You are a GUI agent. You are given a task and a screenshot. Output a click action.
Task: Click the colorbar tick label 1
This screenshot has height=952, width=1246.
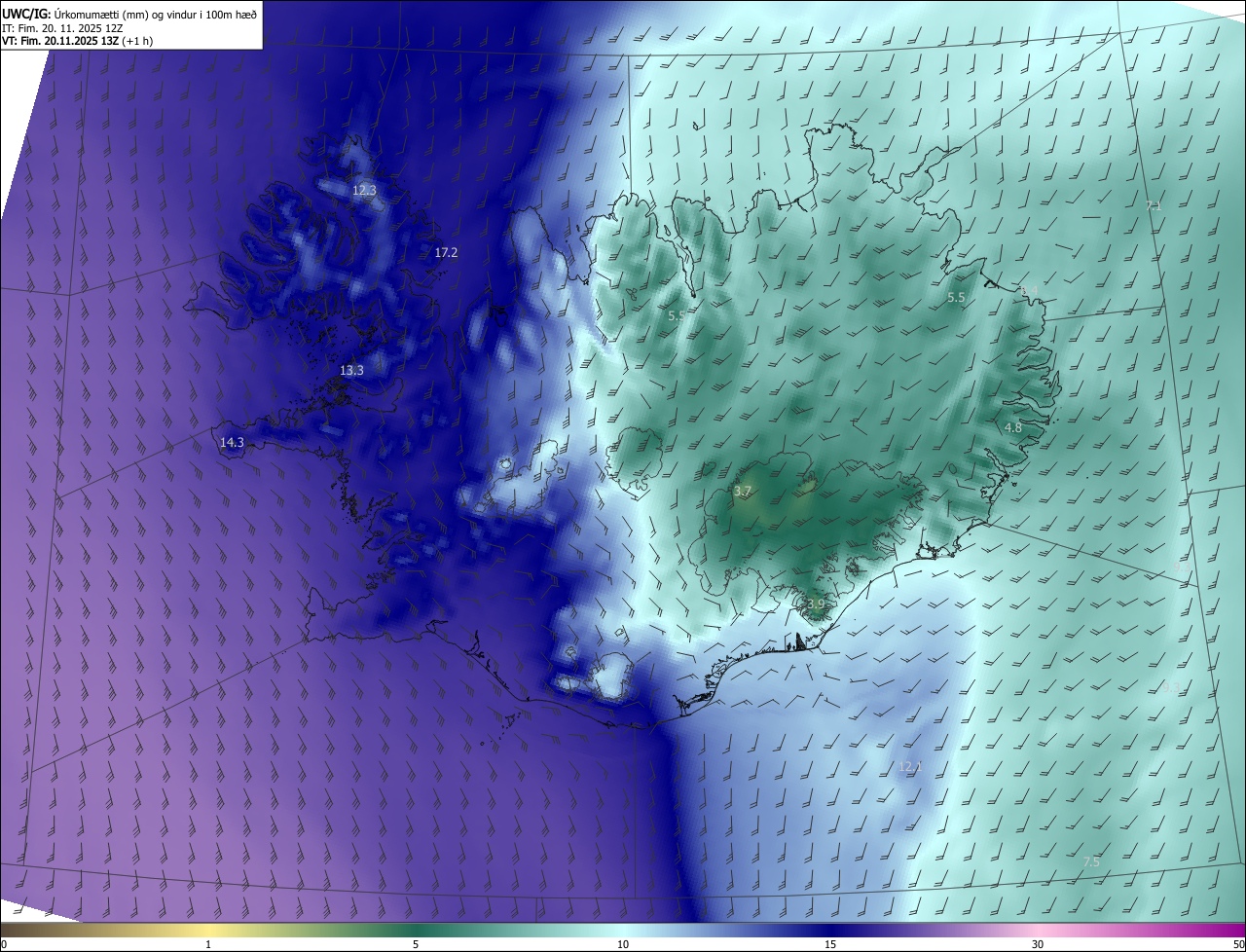[x=208, y=944]
